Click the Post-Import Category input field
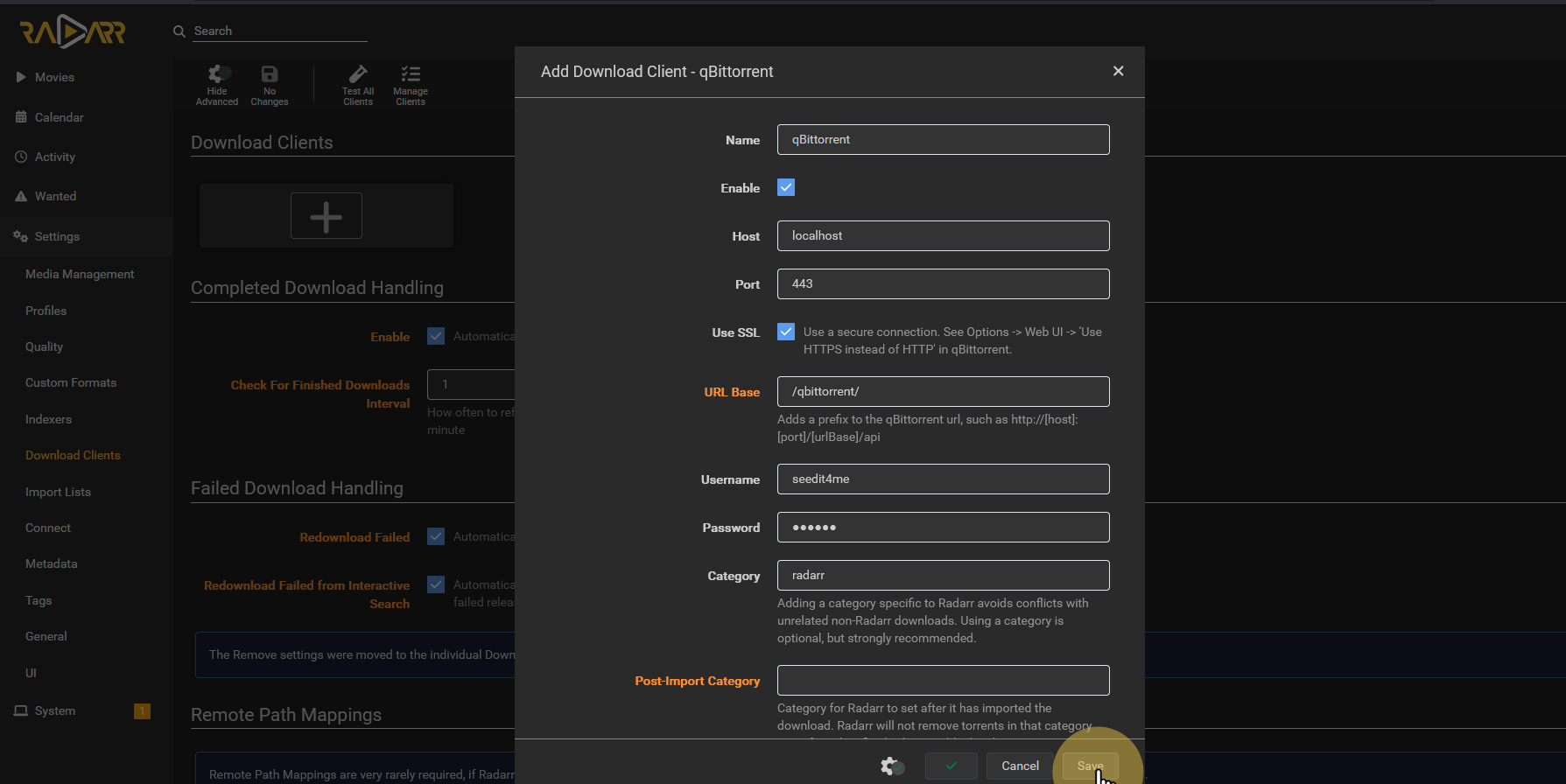Viewport: 1566px width, 784px height. click(x=943, y=680)
